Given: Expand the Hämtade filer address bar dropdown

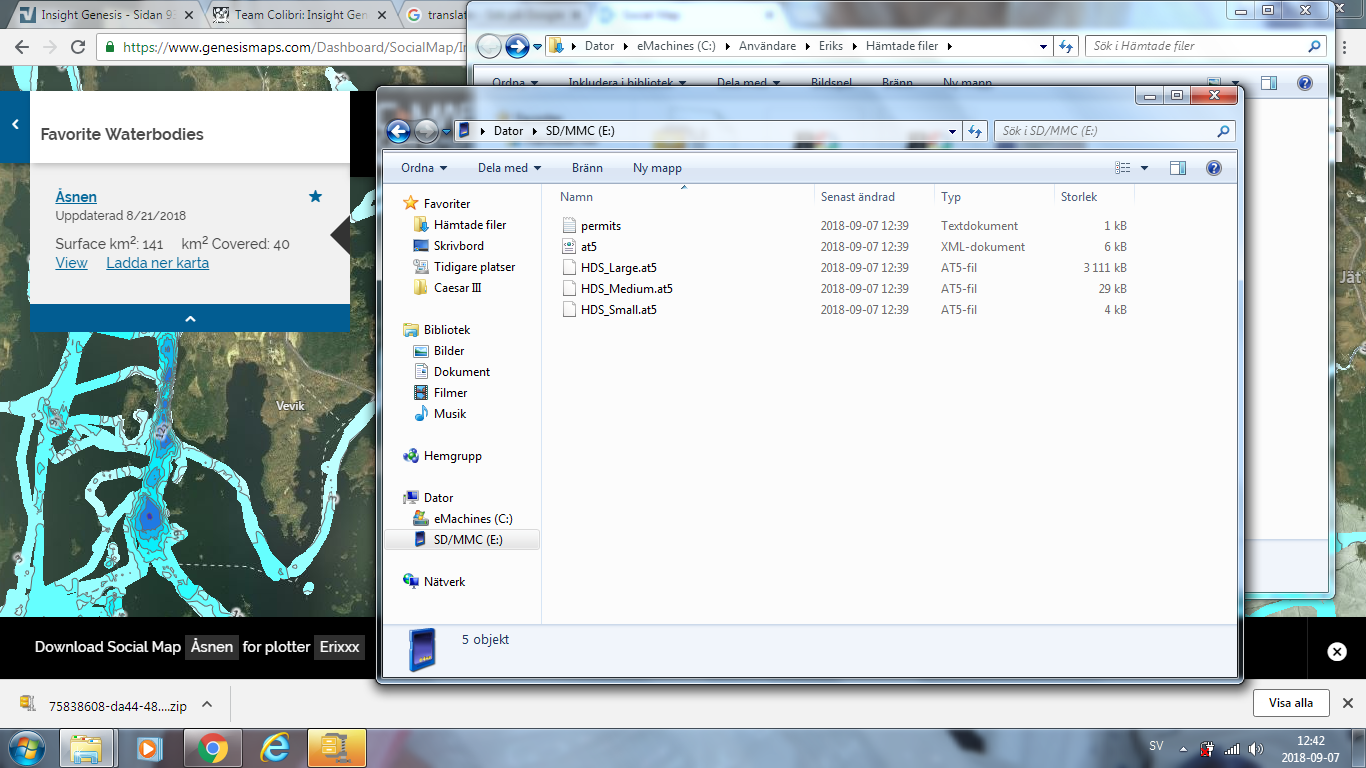Looking at the screenshot, I should [1043, 46].
